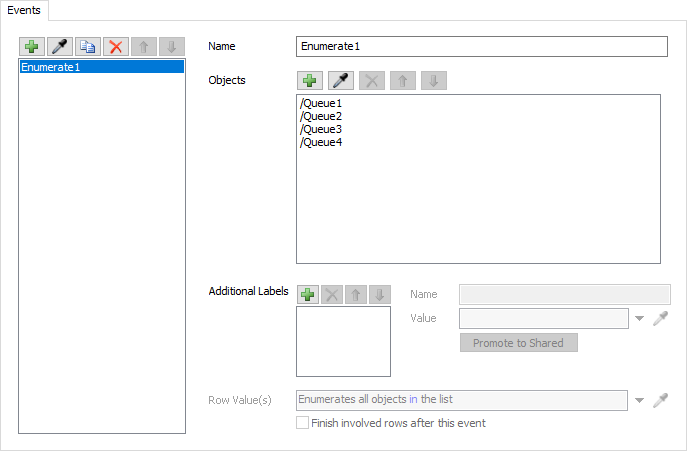
Task: Duplicate the selected event in the list
Action: [x=88, y=47]
